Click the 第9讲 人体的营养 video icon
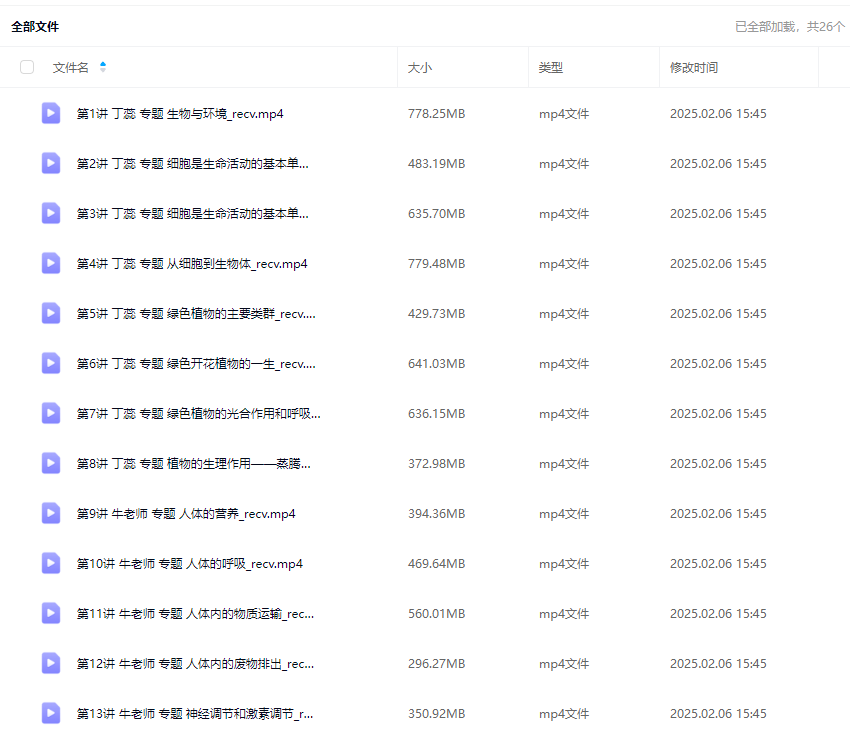Image resolution: width=850 pixels, height=739 pixels. (x=51, y=513)
